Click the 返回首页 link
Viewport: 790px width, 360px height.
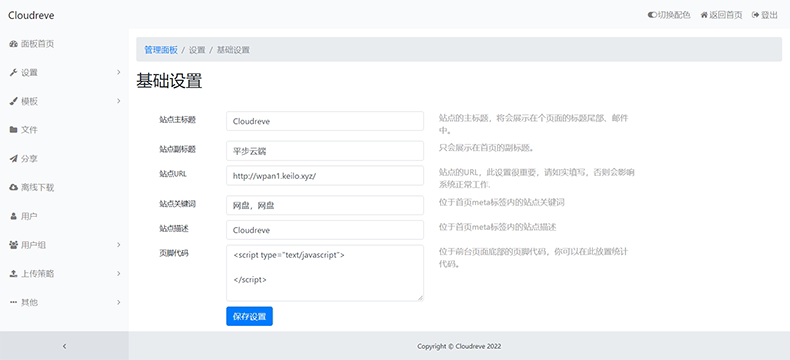click(721, 15)
